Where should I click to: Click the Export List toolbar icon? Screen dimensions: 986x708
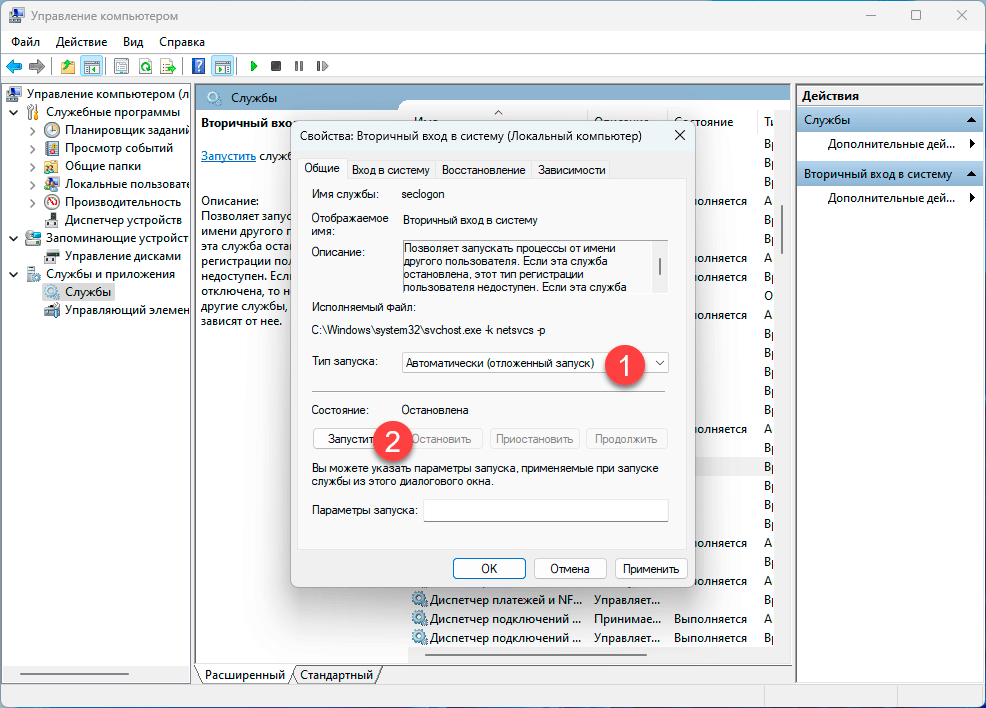click(x=168, y=66)
